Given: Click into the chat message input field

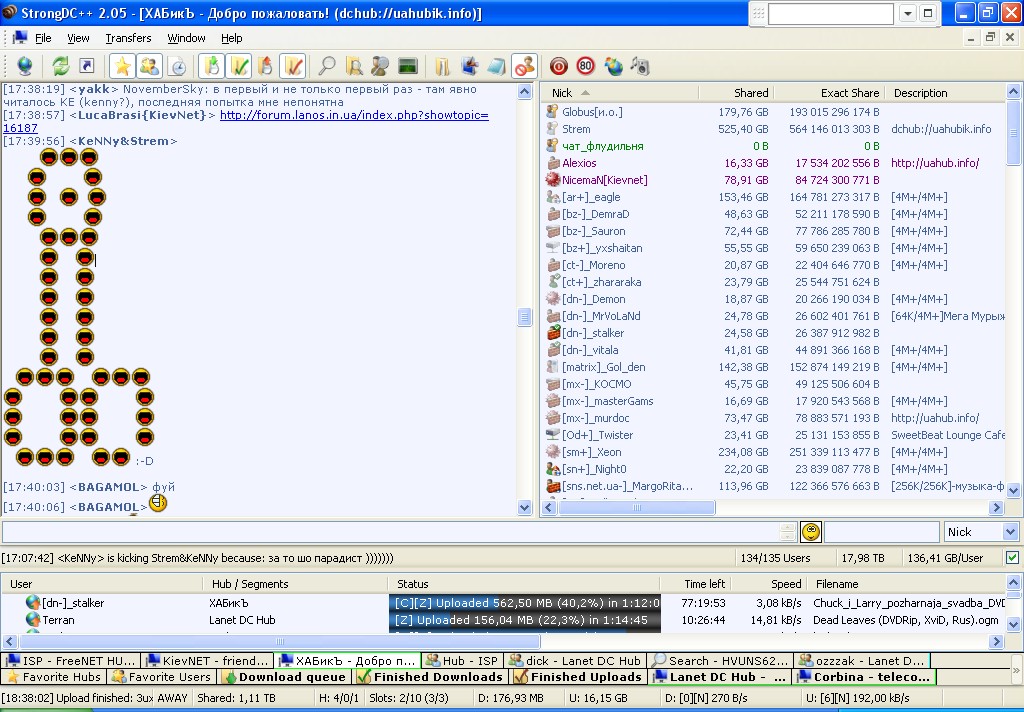Looking at the screenshot, I should tap(388, 532).
